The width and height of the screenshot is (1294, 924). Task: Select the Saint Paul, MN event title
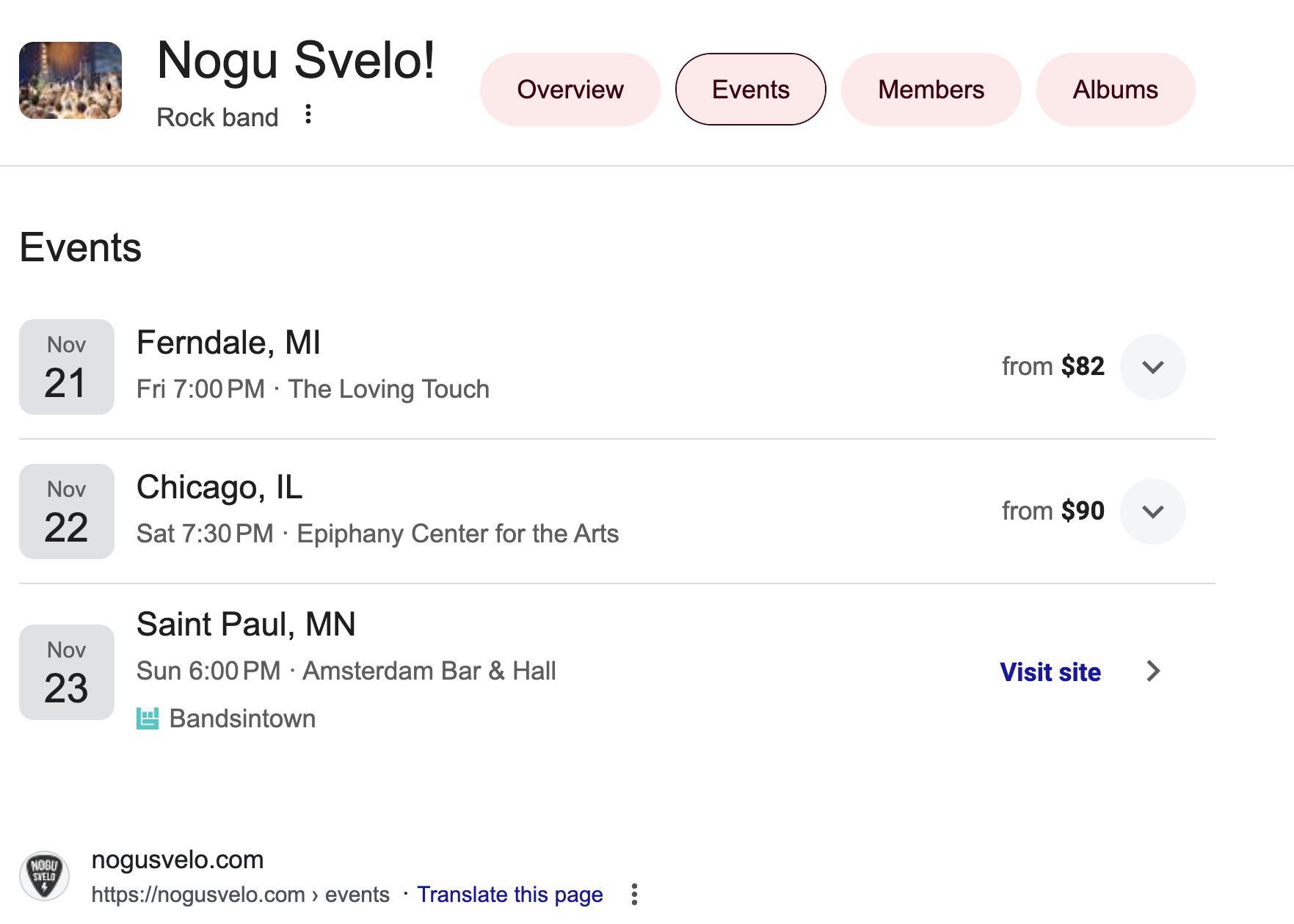pos(246,625)
